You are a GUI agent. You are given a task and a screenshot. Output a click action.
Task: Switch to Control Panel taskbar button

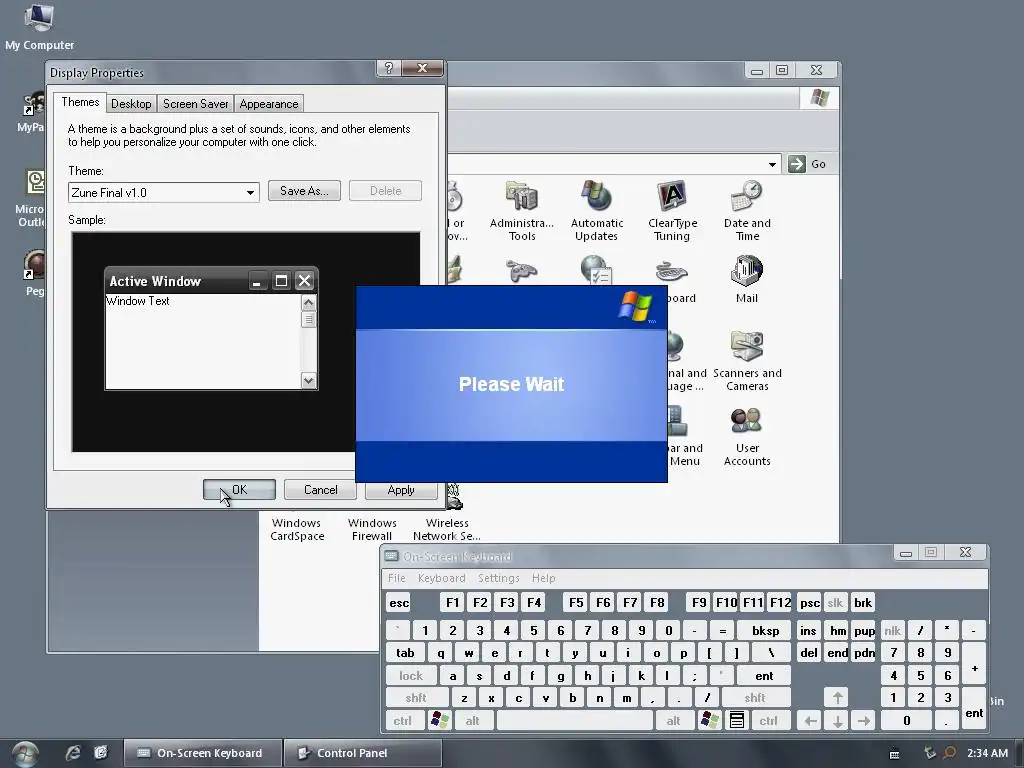pyautogui.click(x=362, y=753)
